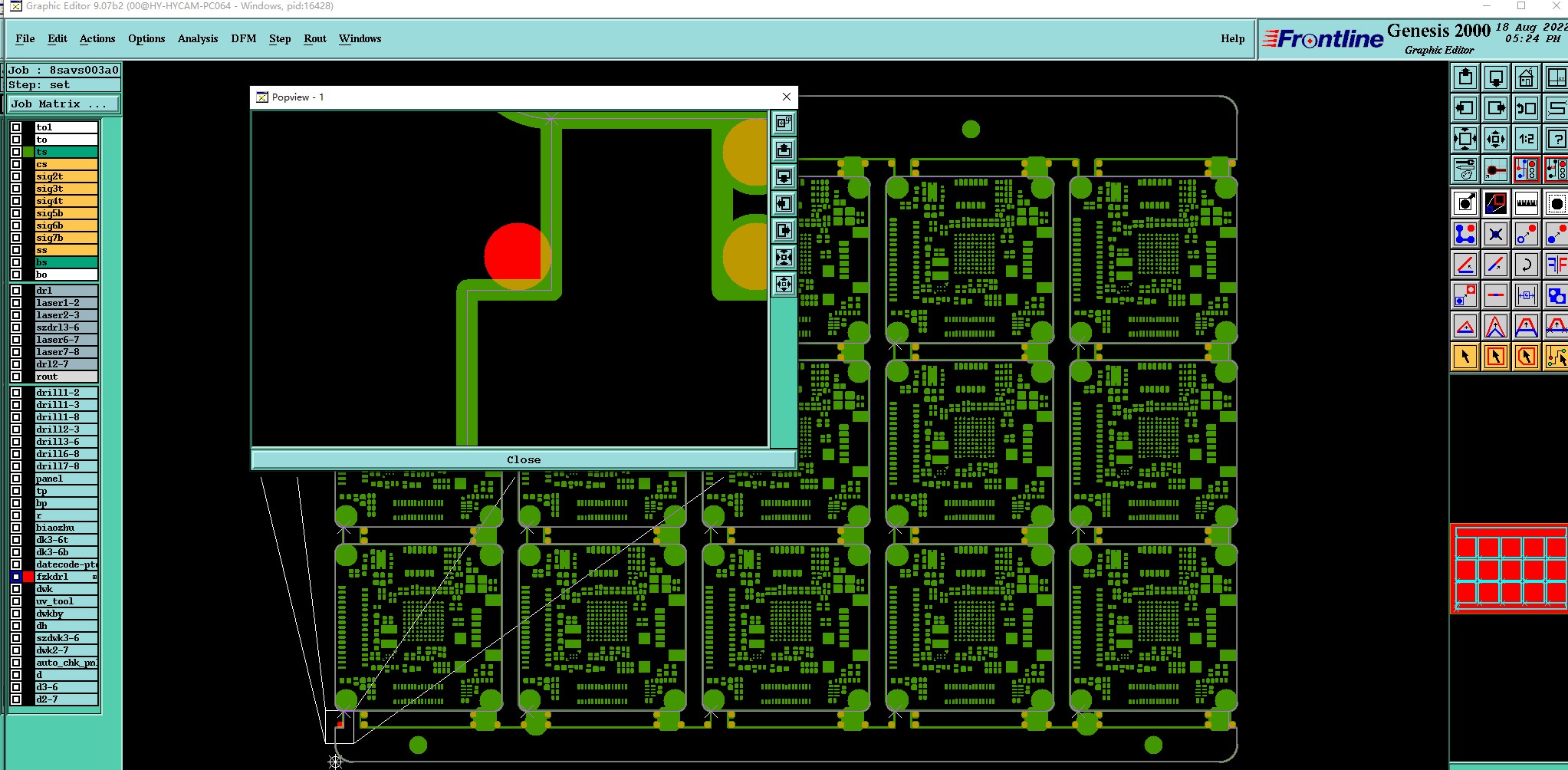Click the red triangle with arrow icon
Screen dimensions: 1568x770
[x=1465, y=326]
